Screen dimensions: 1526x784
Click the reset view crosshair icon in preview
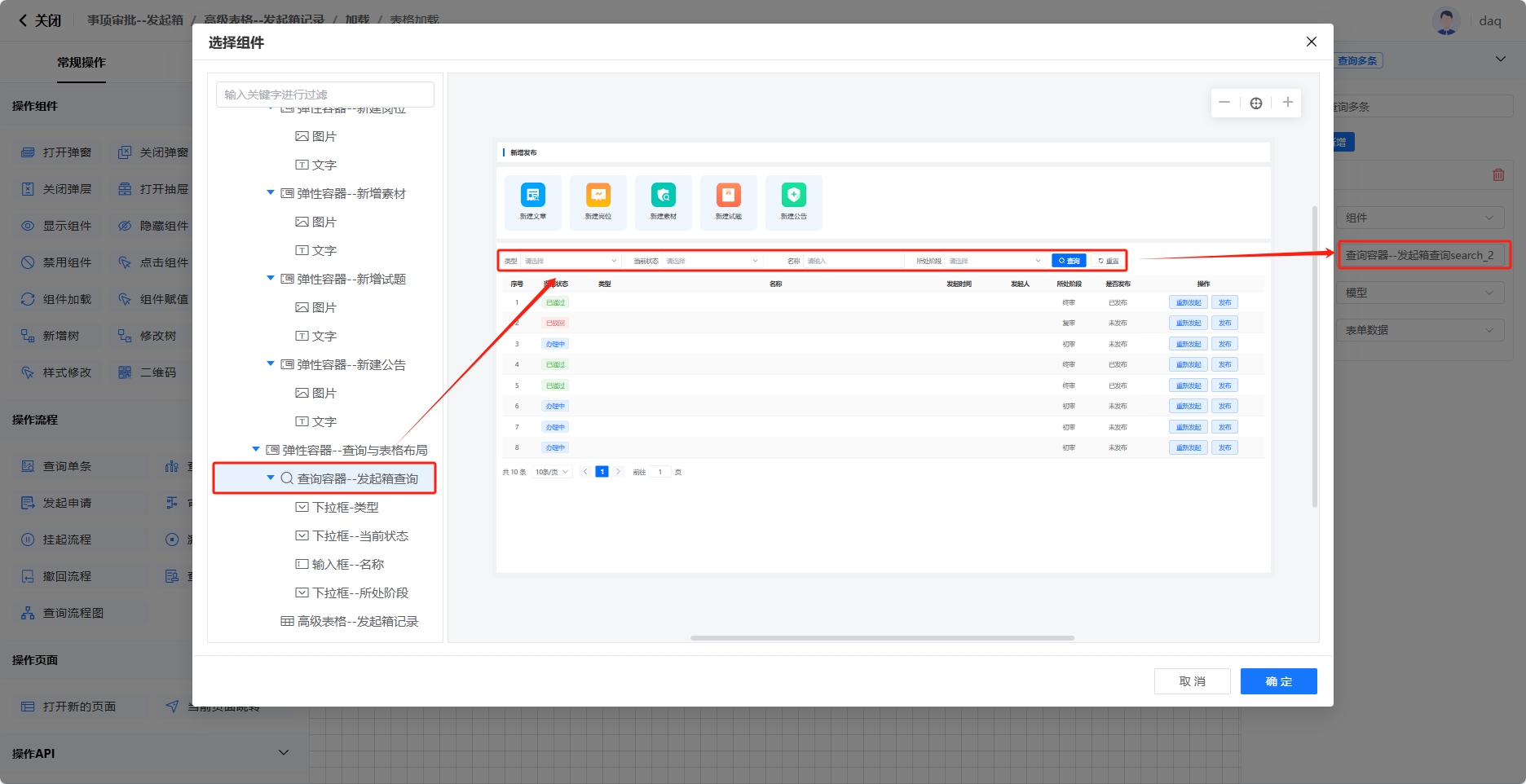1256,103
